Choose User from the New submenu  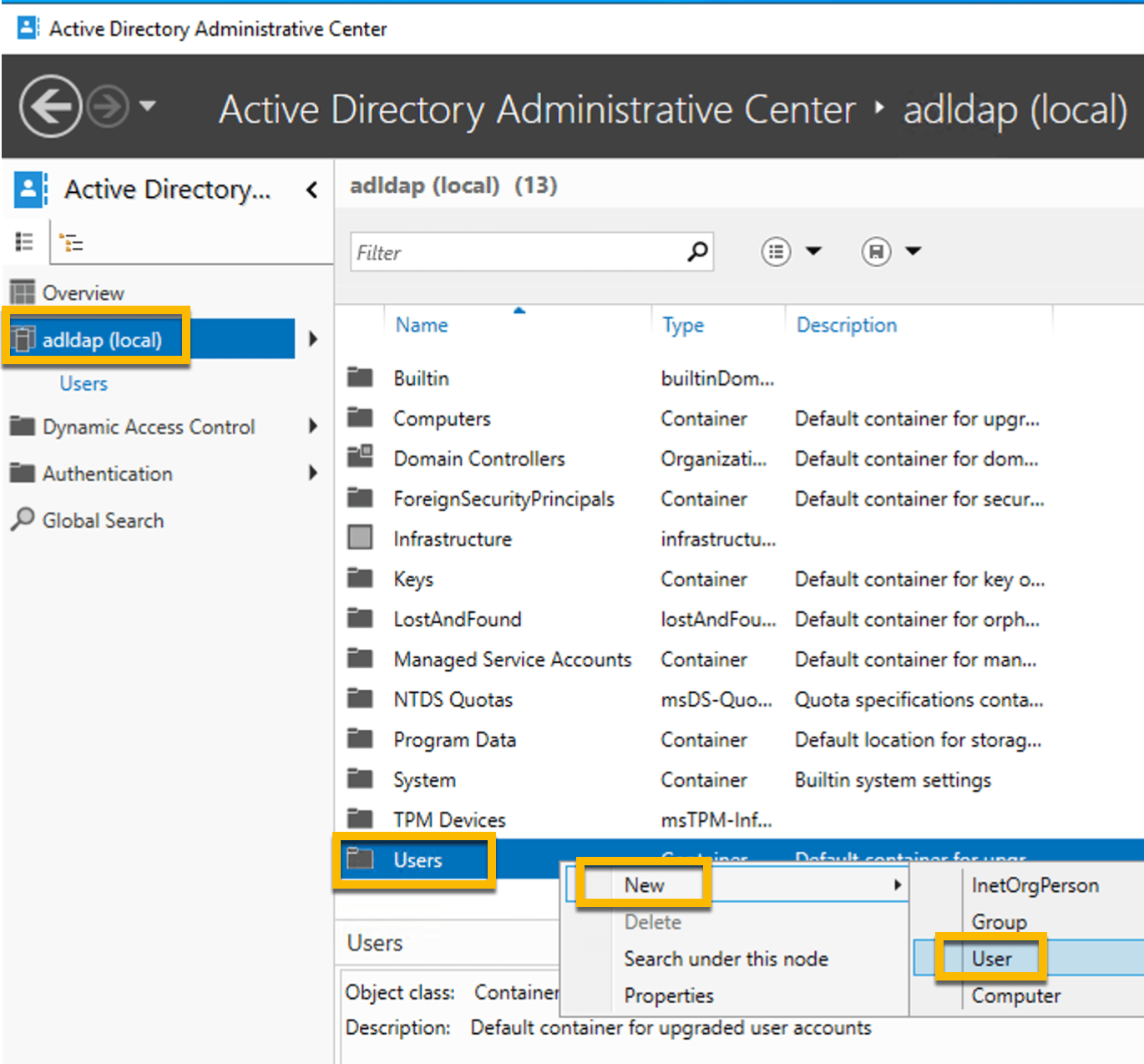coord(991,959)
